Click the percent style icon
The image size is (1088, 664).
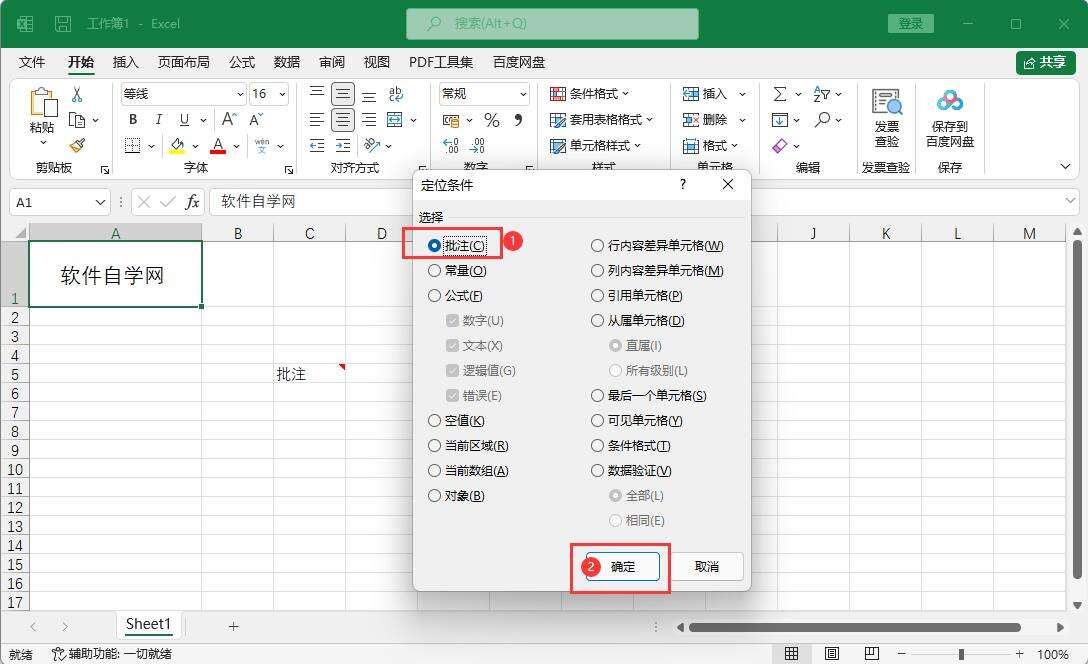(x=491, y=120)
